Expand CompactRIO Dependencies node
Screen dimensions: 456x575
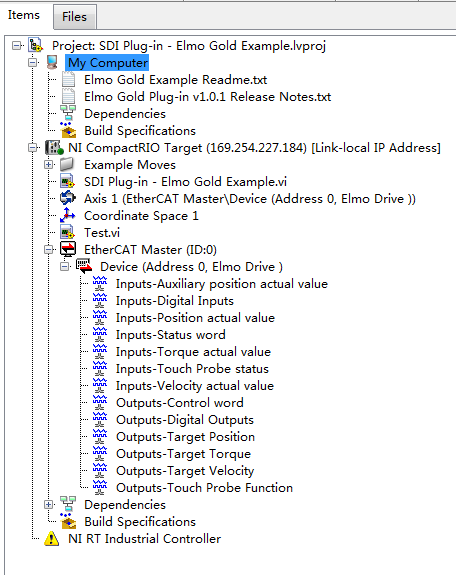(48, 505)
